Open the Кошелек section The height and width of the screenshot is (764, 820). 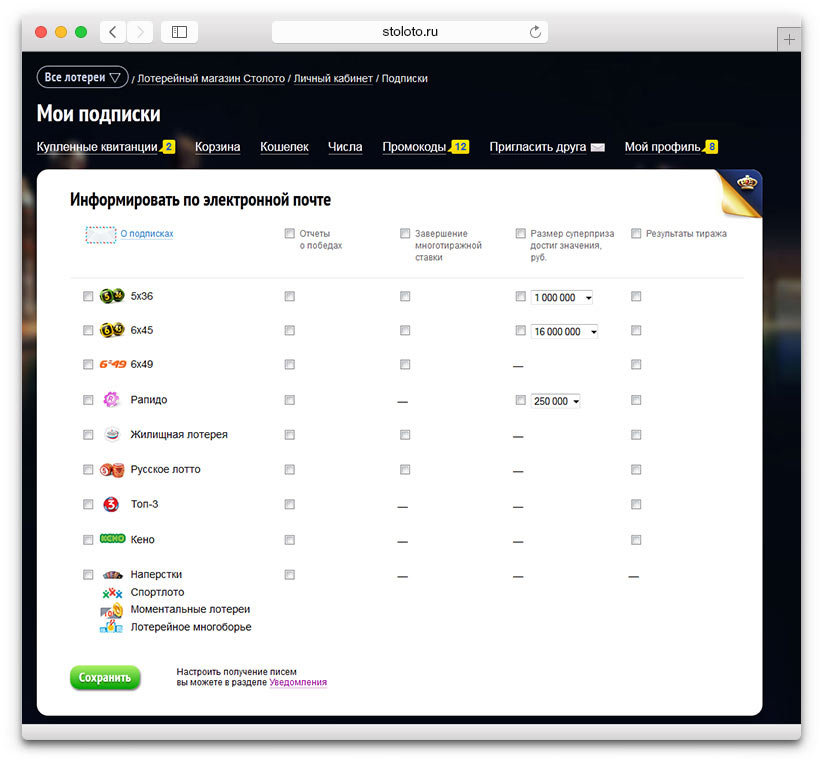[284, 146]
